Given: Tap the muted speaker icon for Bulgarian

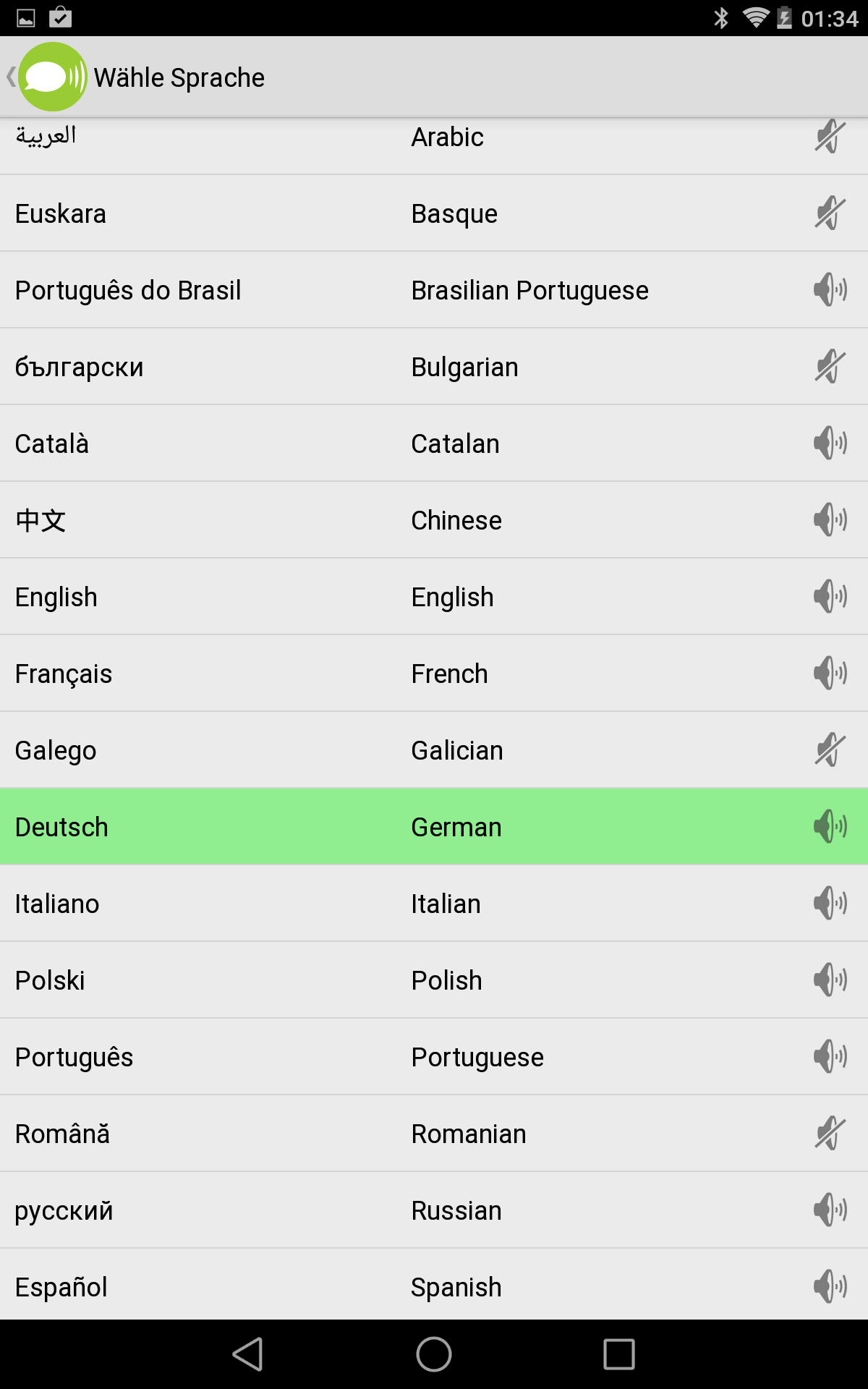Looking at the screenshot, I should tap(830, 367).
